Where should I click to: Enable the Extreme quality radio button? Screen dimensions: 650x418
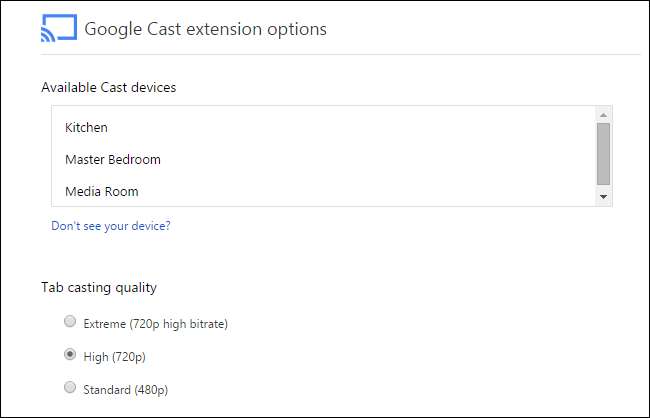pos(69,322)
